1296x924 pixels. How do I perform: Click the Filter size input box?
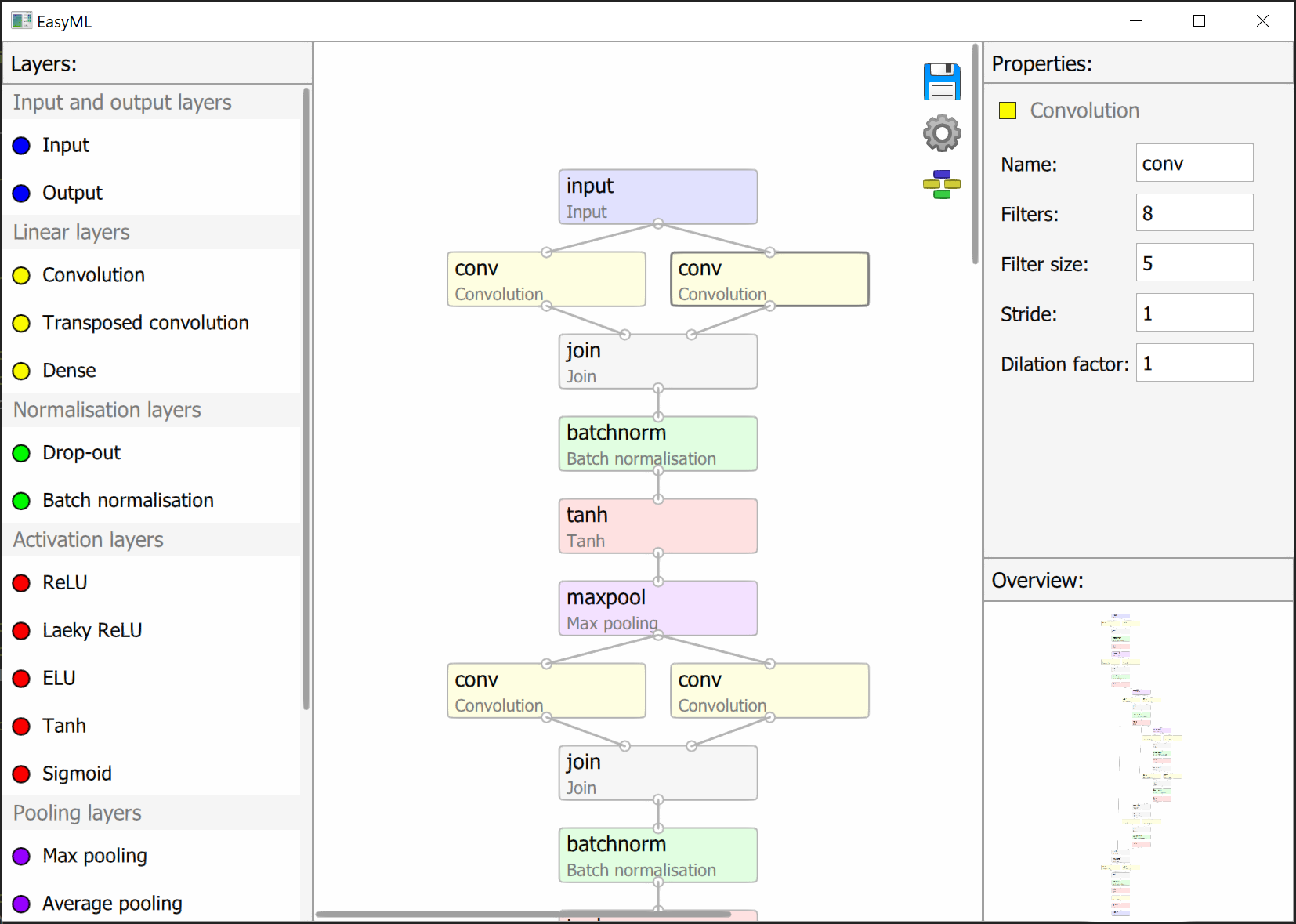click(1194, 263)
